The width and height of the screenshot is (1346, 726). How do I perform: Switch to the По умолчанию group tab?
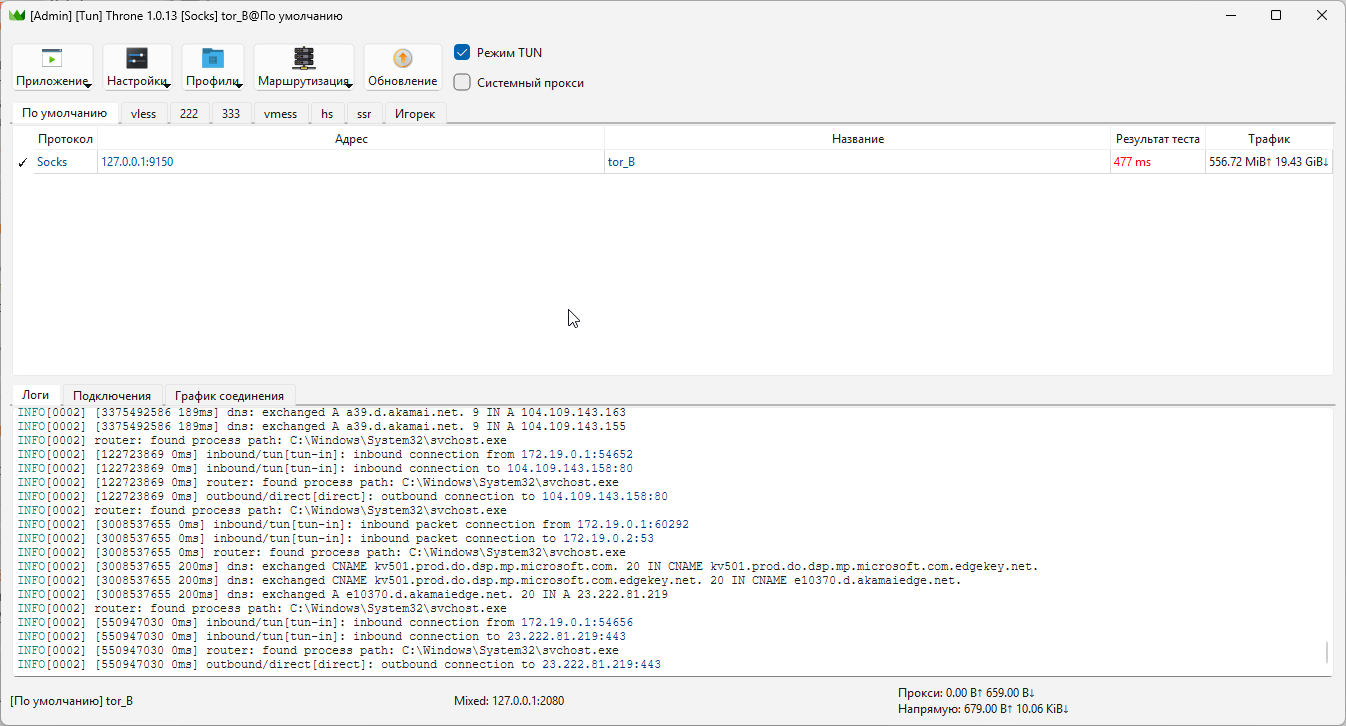(65, 113)
